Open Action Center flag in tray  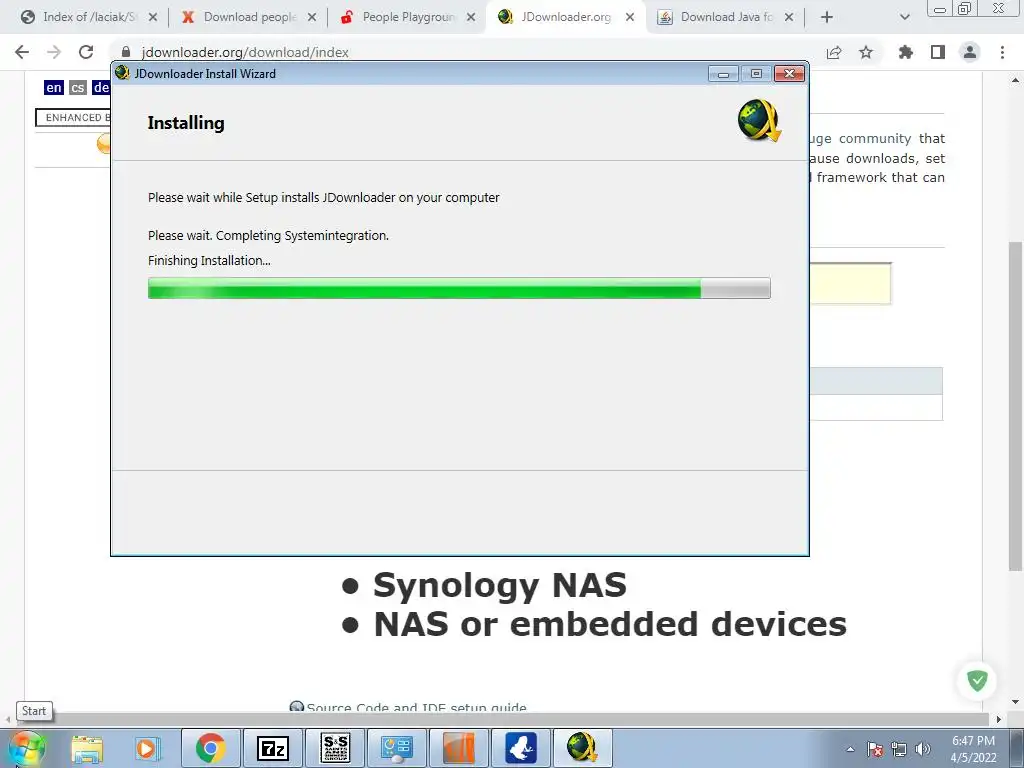[875, 749]
